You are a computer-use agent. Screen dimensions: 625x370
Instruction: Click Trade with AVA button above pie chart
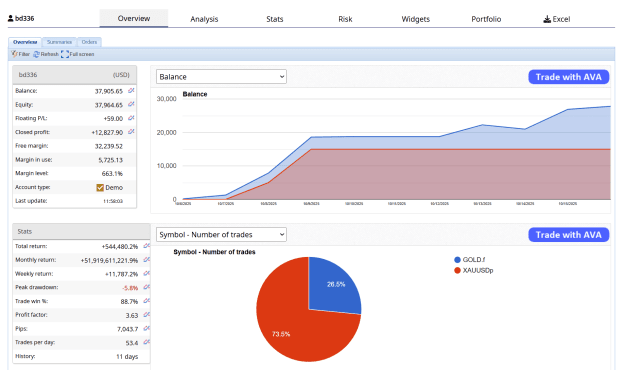point(568,235)
